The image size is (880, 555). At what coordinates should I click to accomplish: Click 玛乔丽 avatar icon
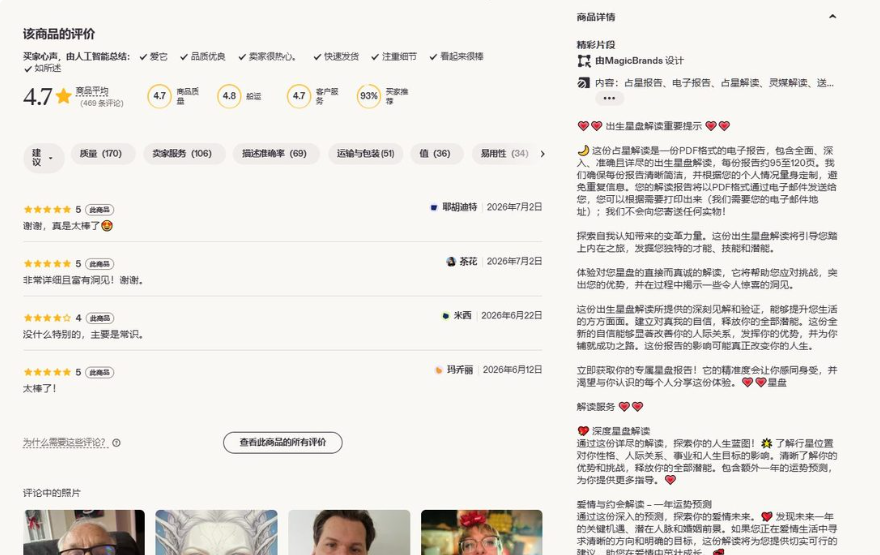439,370
